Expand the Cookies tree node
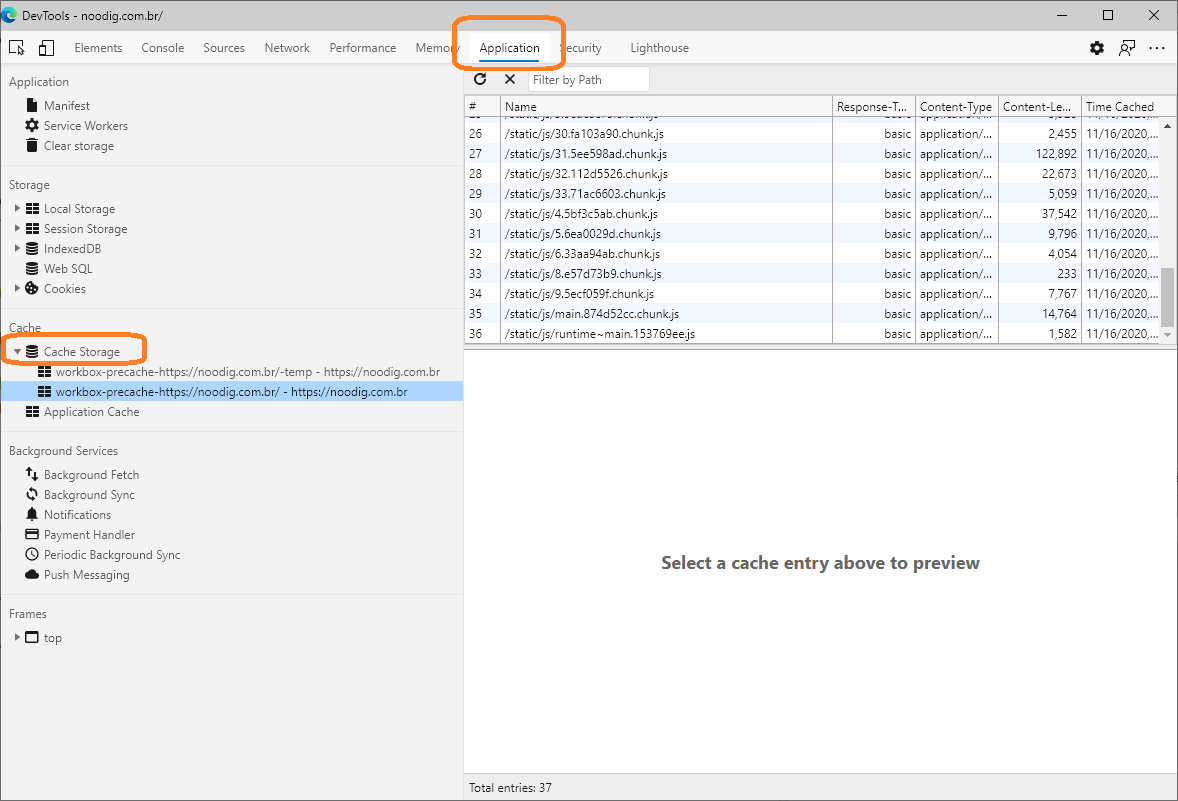Screen dimensions: 1178x801 17,289
